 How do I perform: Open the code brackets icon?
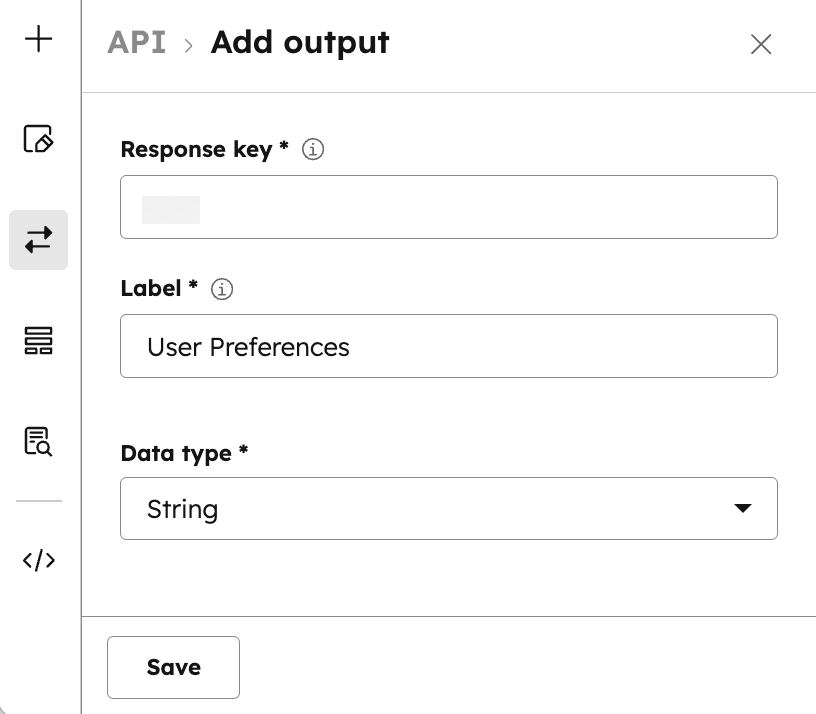(38, 560)
